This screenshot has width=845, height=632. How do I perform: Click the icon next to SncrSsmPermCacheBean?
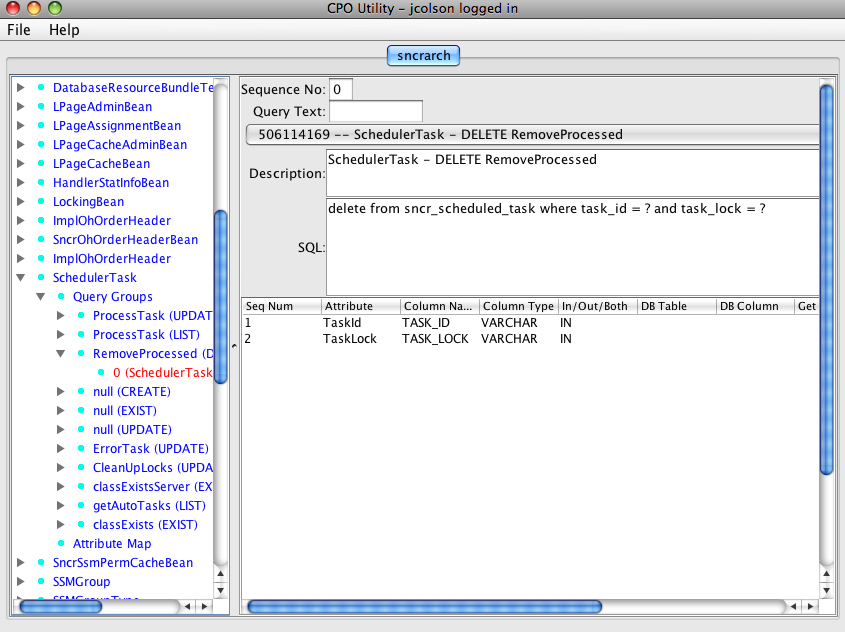(x=41, y=562)
